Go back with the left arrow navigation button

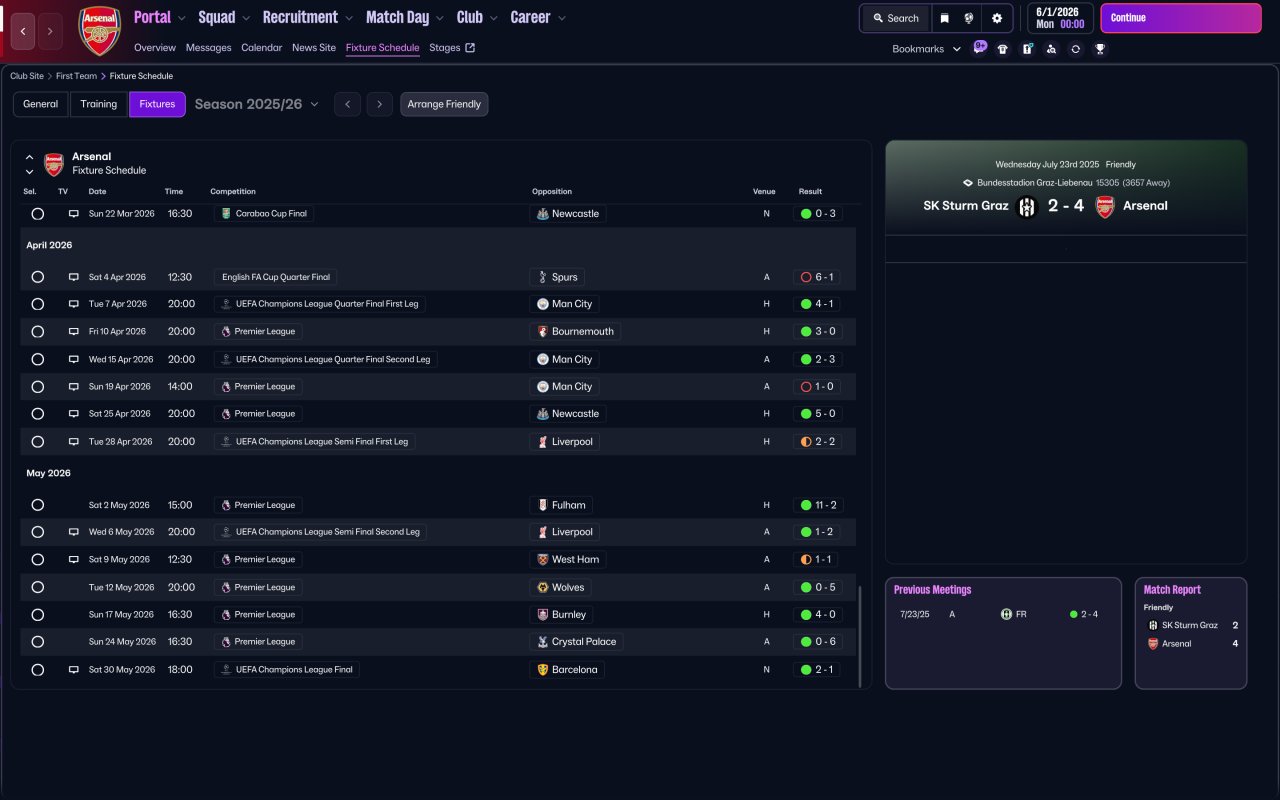point(24,31)
